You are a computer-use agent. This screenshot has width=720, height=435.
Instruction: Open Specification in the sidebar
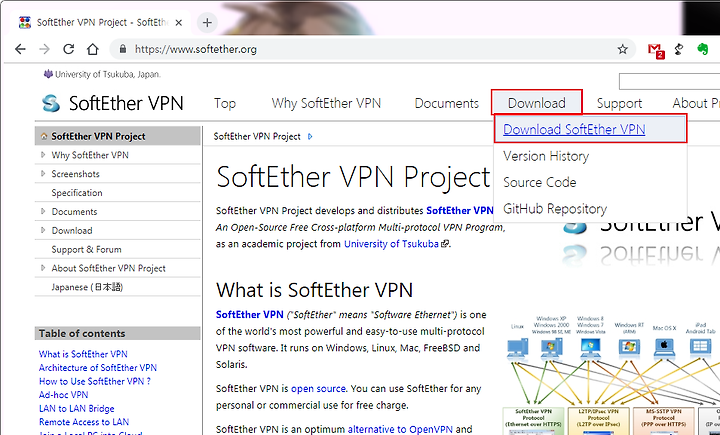click(77, 193)
